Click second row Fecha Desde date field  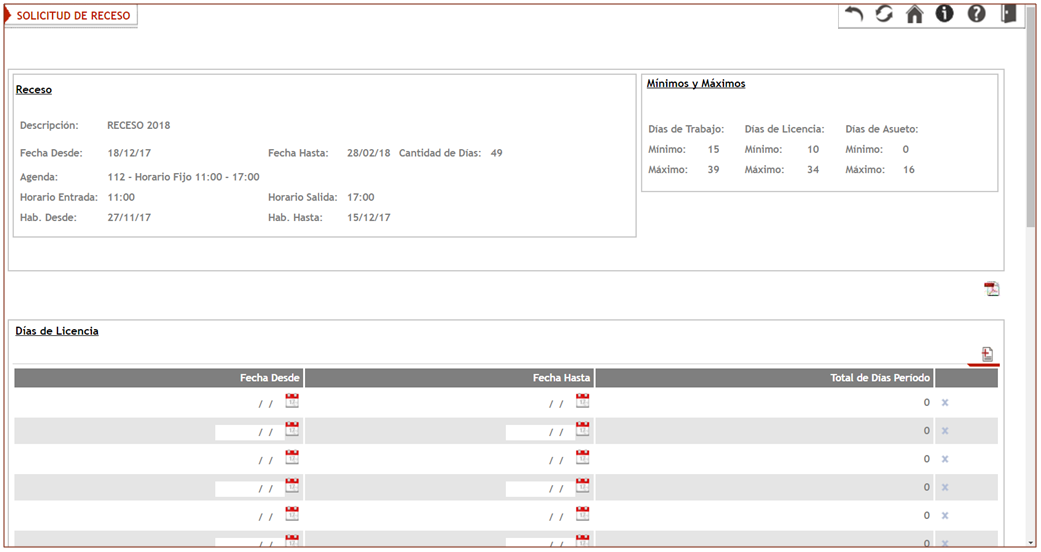[246, 432]
